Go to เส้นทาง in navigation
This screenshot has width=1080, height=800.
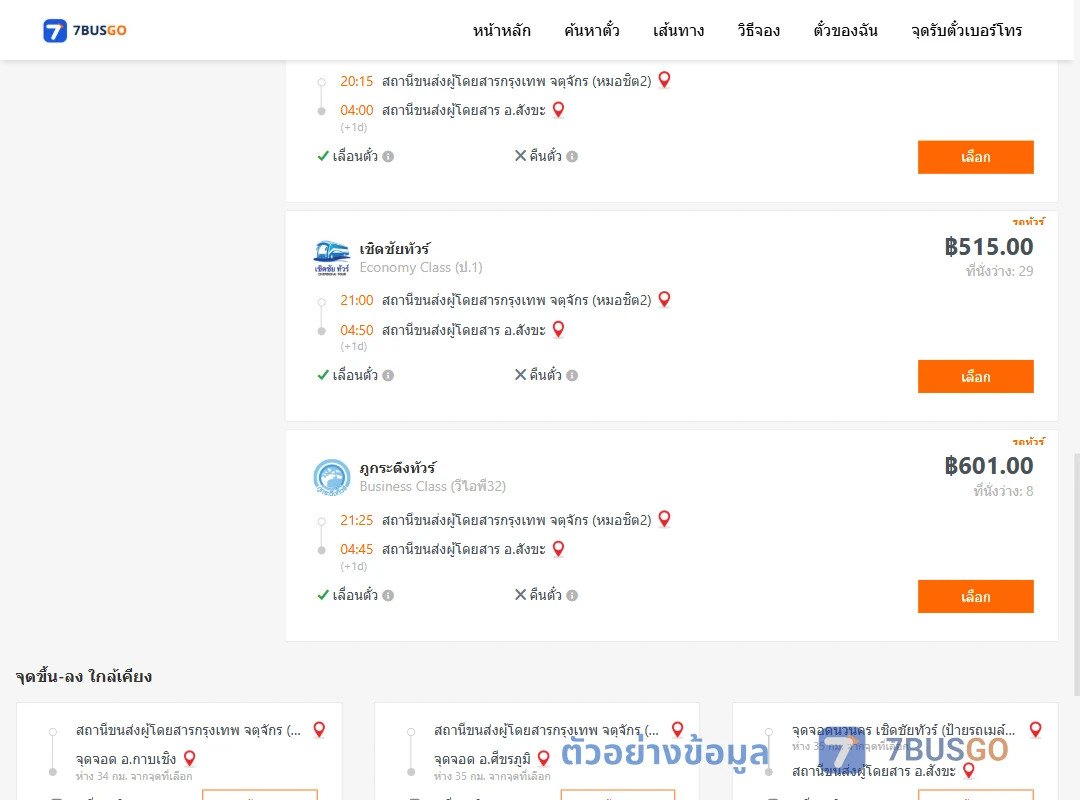tap(678, 30)
